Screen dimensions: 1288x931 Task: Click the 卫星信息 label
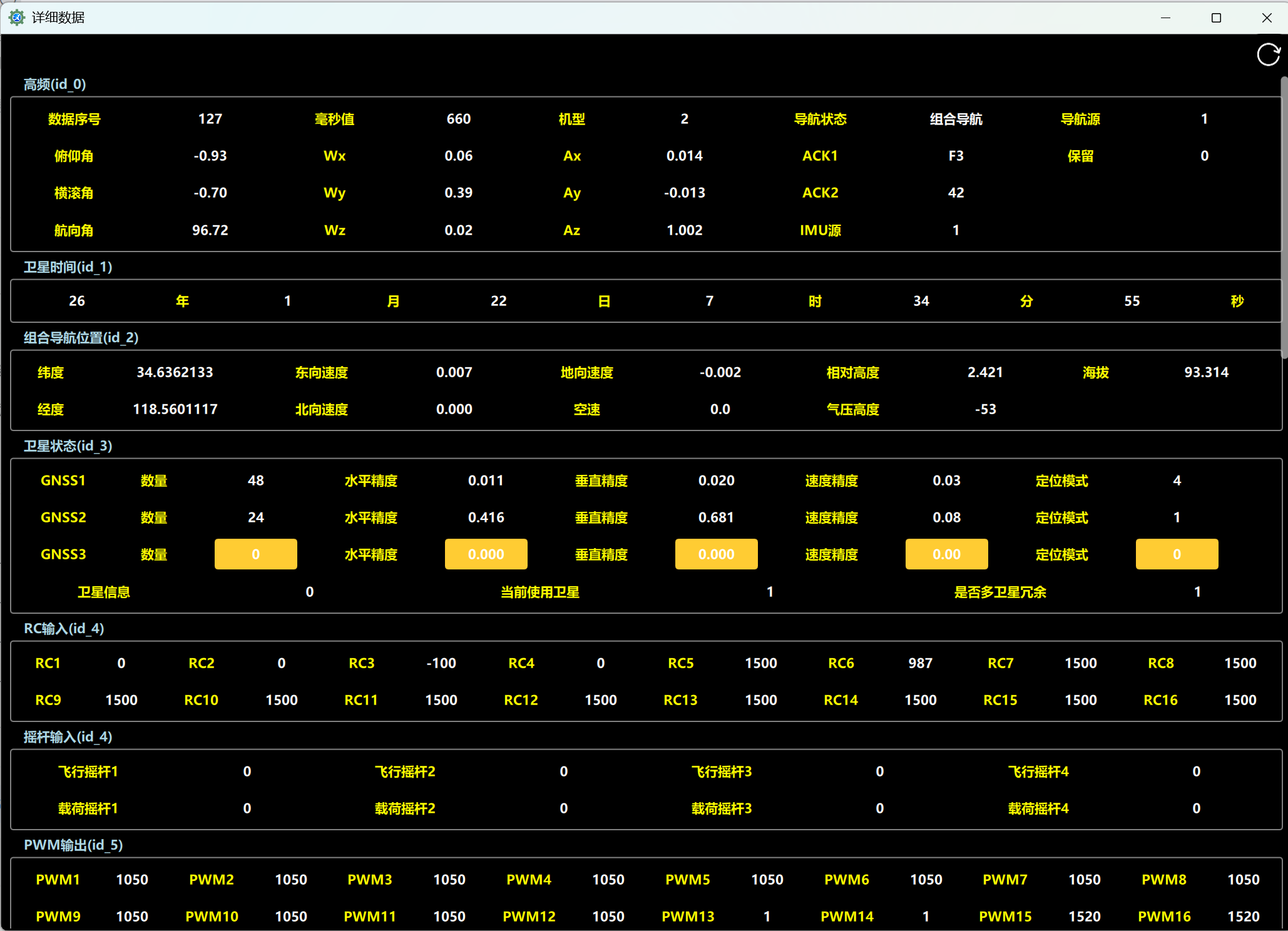[x=104, y=592]
